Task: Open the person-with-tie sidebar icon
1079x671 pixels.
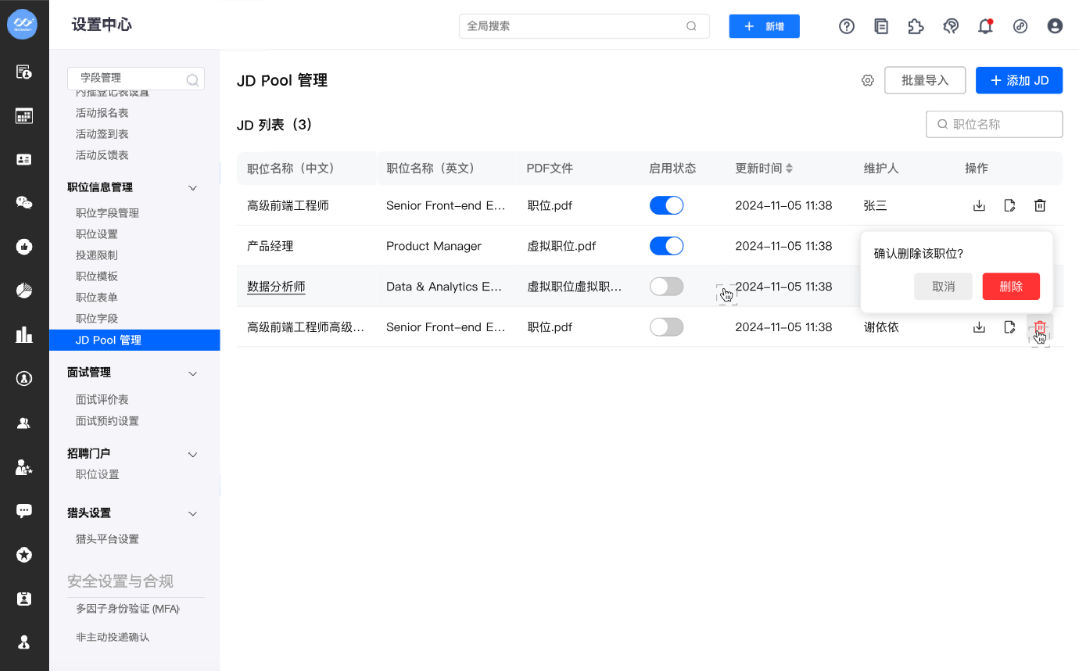Action: click(24, 642)
